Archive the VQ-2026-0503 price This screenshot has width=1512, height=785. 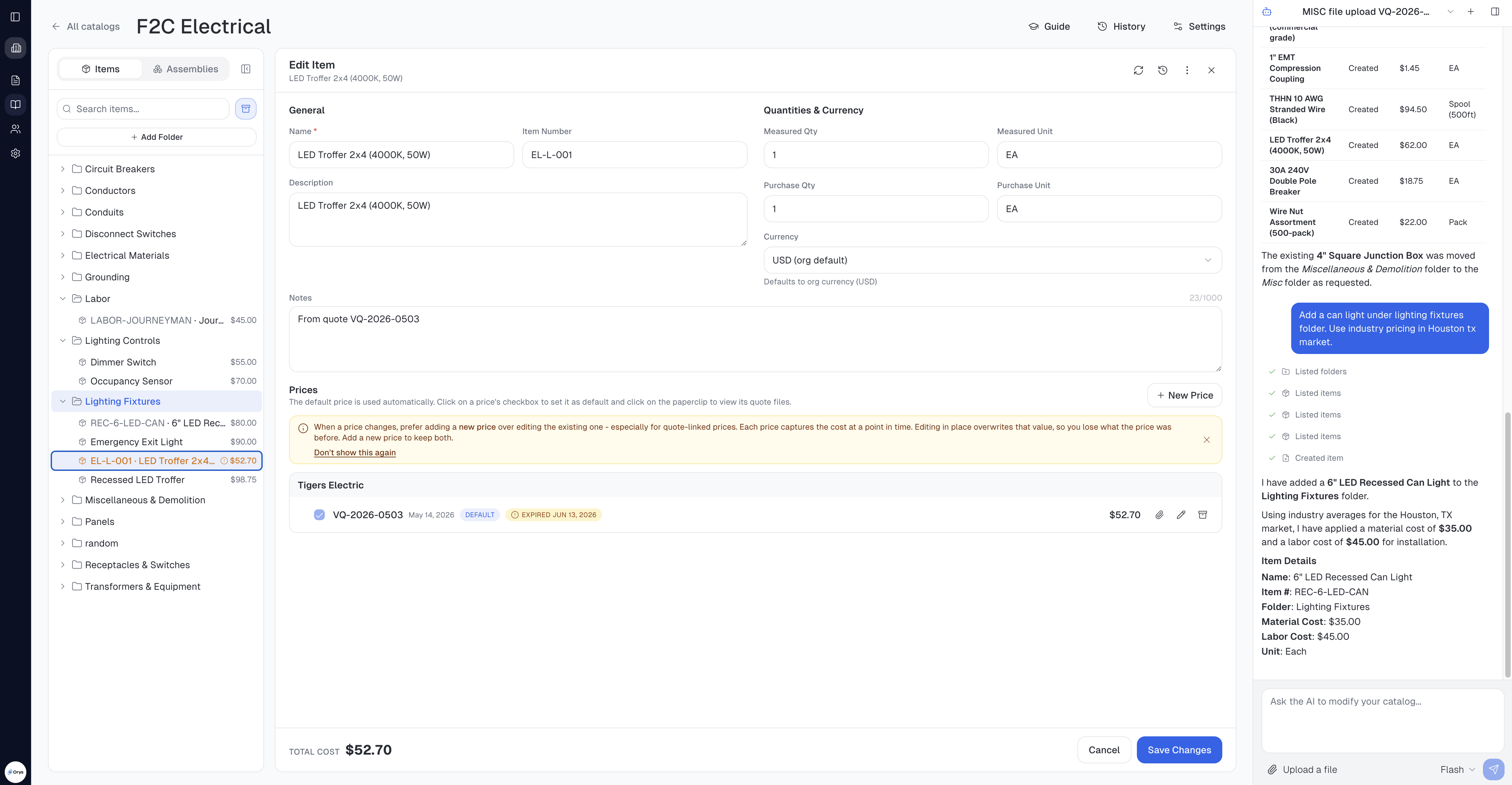[1202, 515]
